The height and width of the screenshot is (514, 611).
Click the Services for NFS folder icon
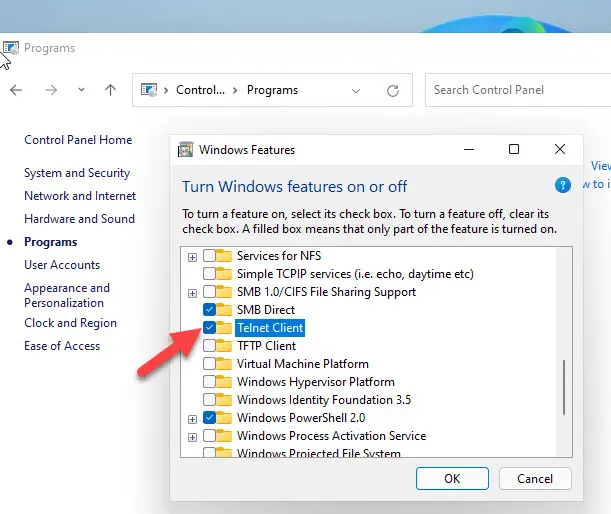point(224,256)
